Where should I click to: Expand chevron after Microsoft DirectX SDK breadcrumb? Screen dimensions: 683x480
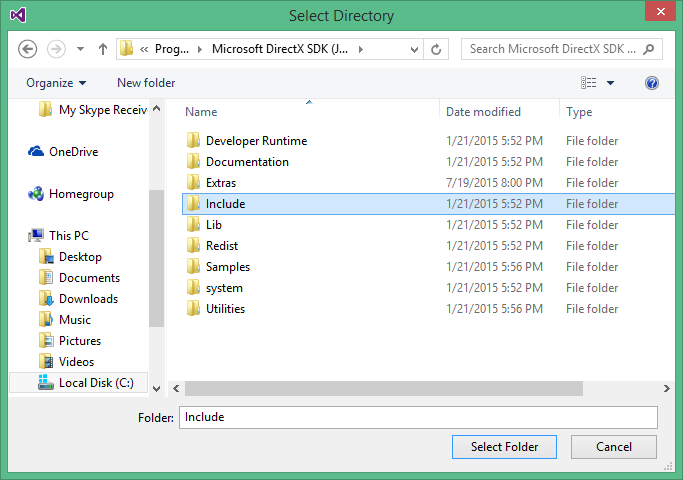tap(361, 49)
